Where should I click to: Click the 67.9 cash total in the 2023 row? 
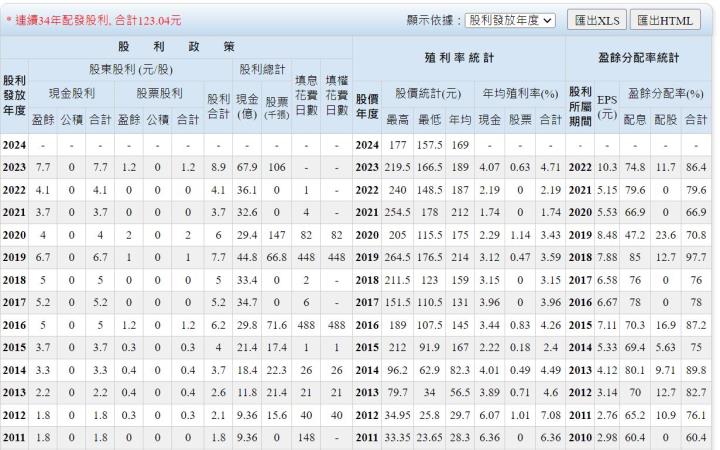pyautogui.click(x=247, y=167)
